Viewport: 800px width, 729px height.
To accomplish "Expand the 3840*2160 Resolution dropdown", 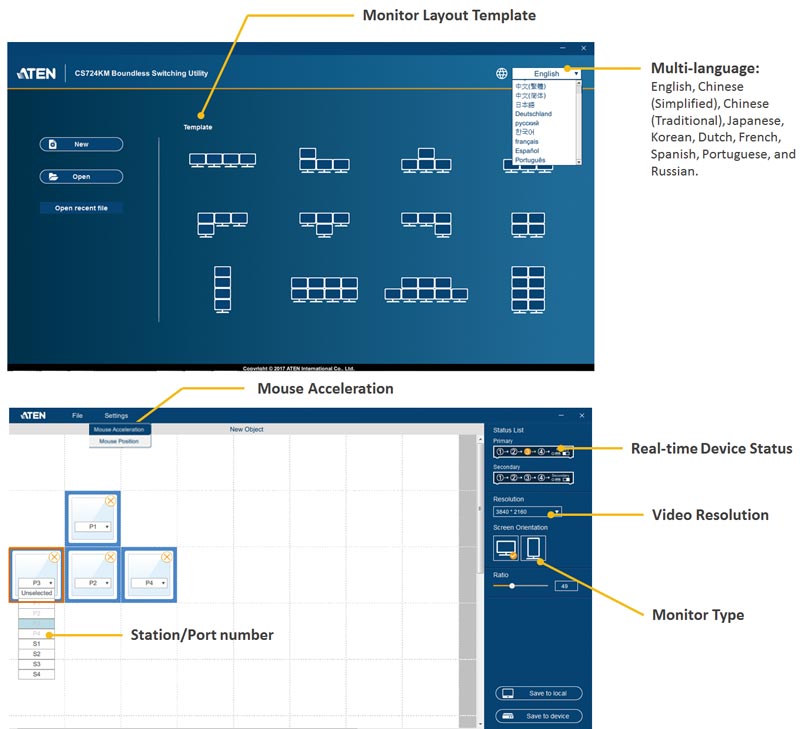I will click(x=528, y=512).
